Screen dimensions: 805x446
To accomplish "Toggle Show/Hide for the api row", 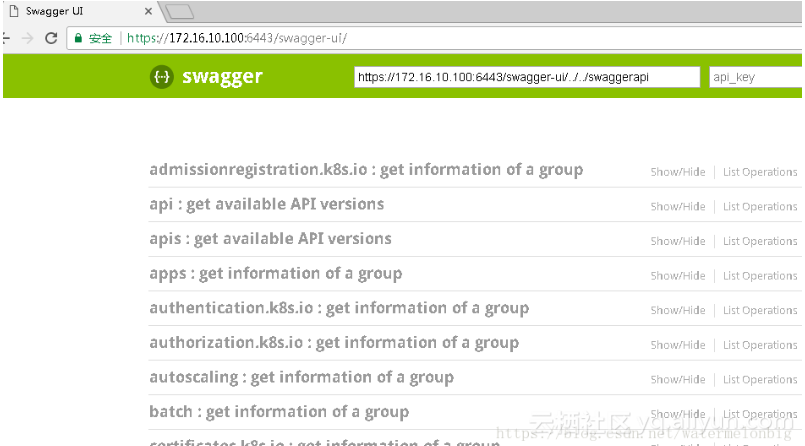I will pyautogui.click(x=678, y=206).
